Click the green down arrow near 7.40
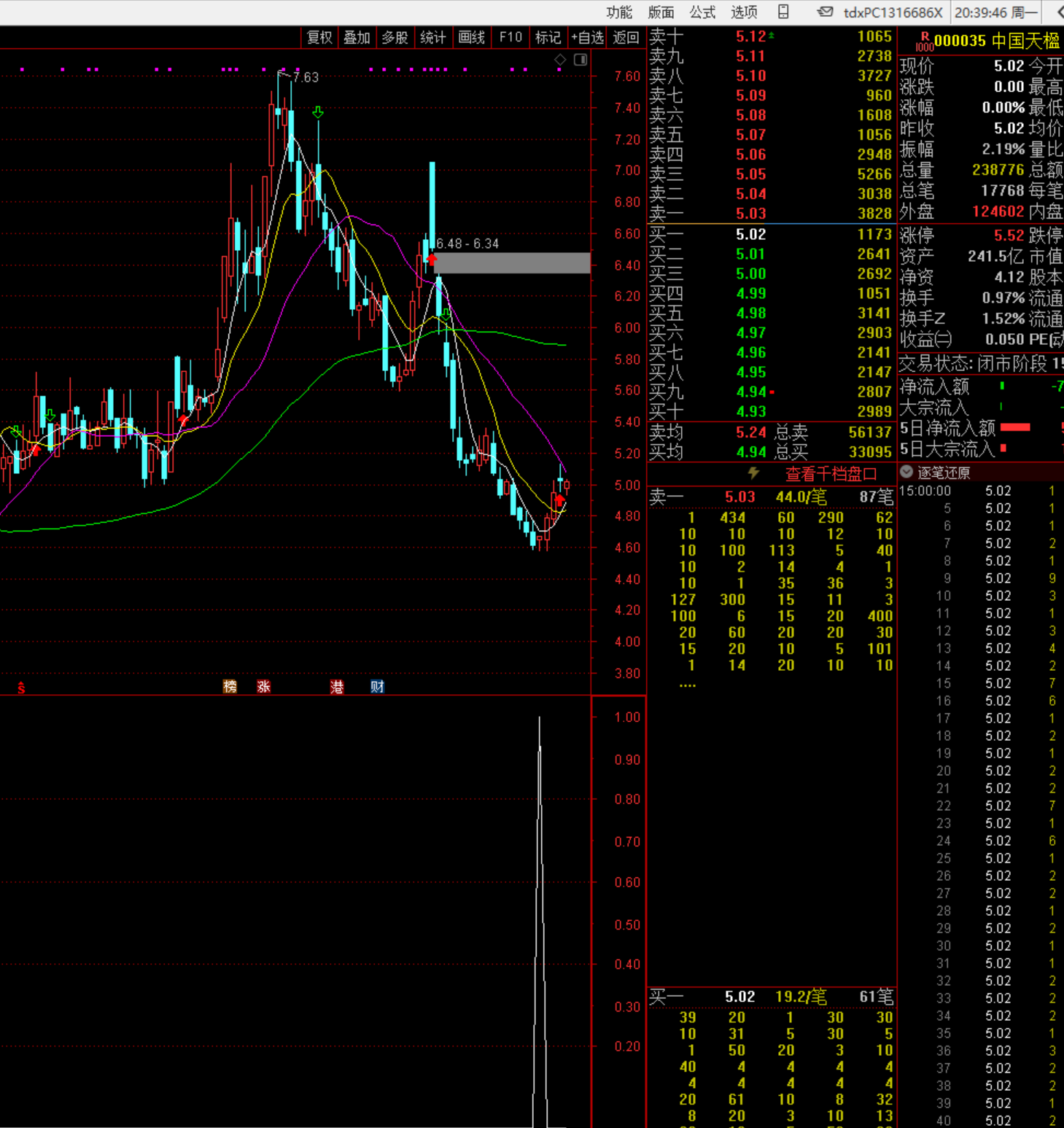The width and height of the screenshot is (1064, 1128). point(318,112)
